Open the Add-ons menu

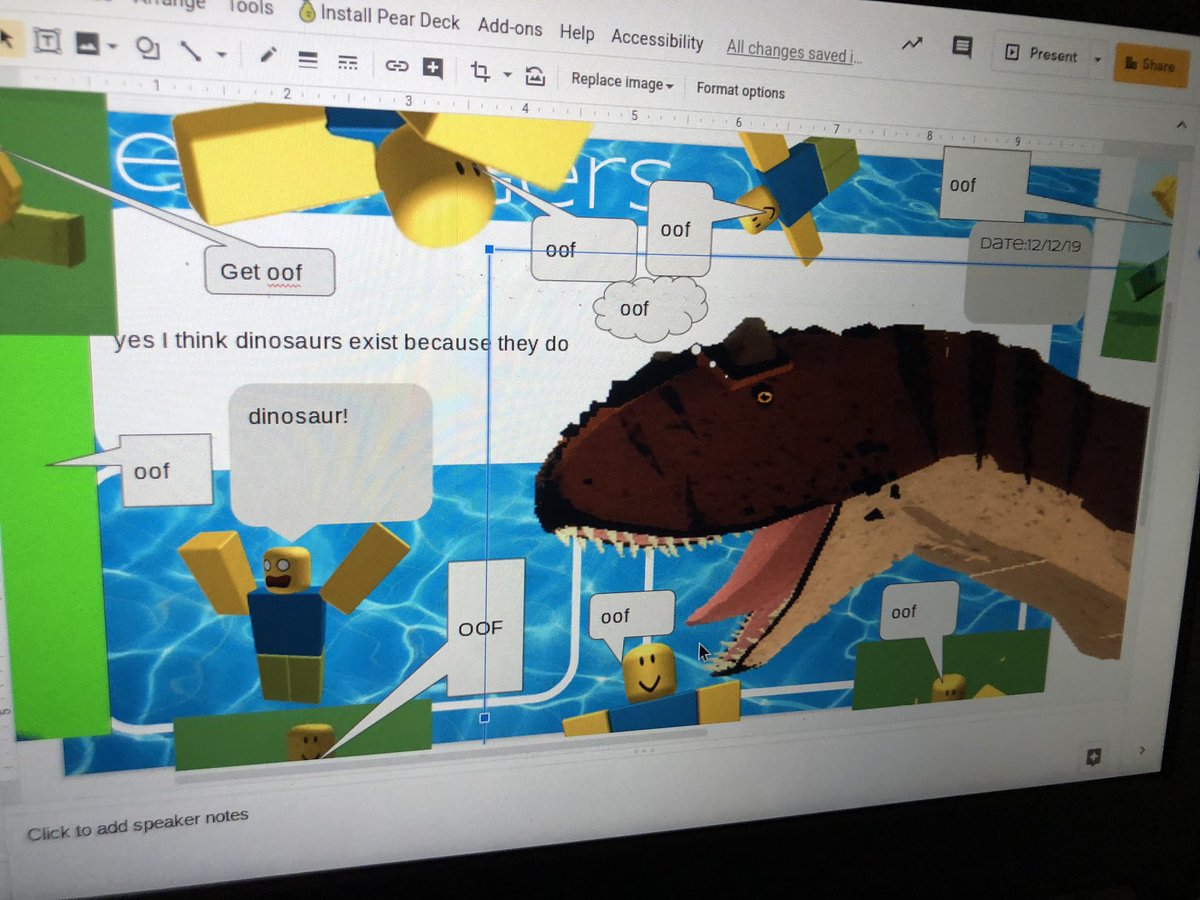(x=510, y=29)
